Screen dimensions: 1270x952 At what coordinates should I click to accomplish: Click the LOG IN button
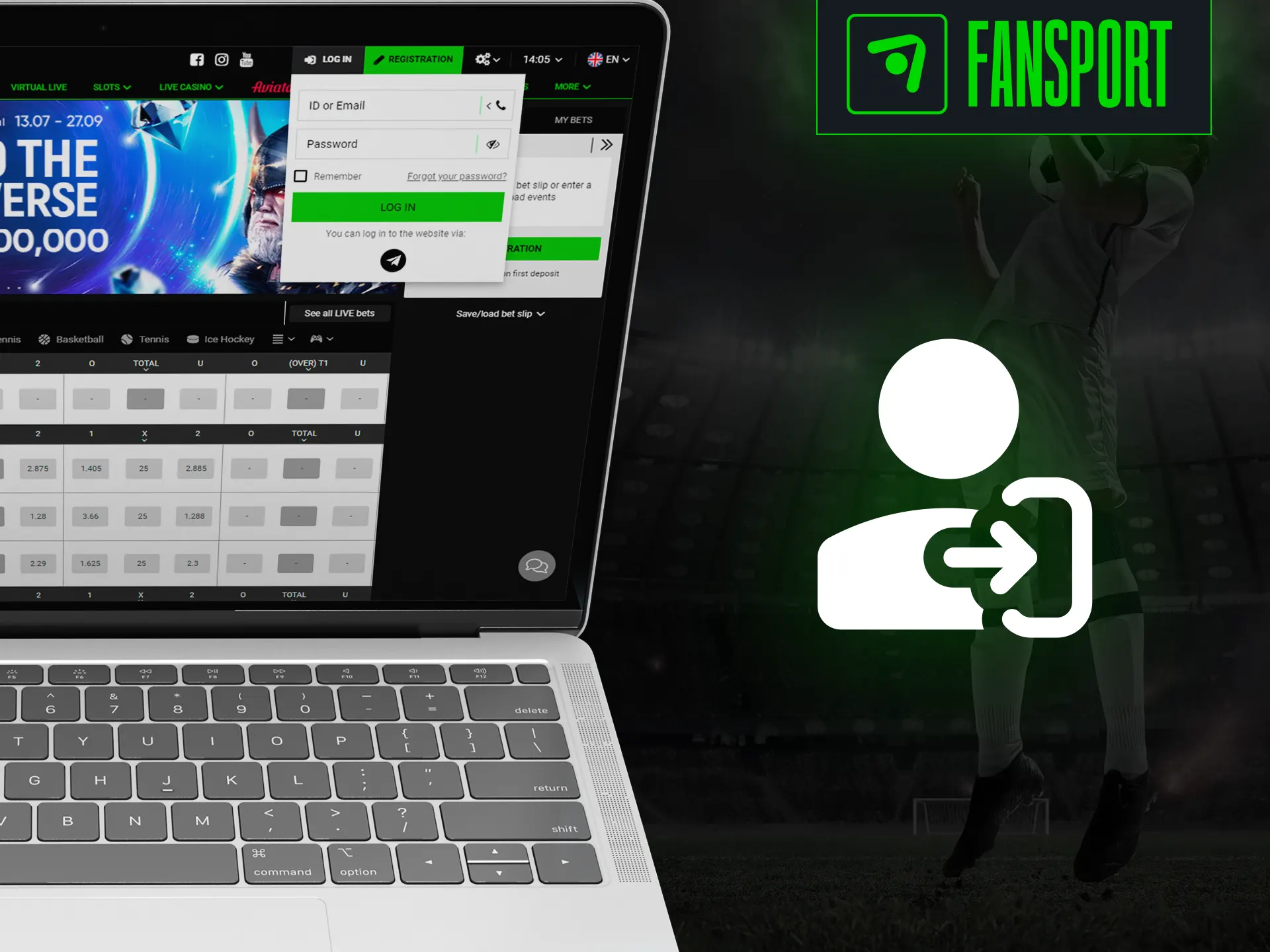396,207
